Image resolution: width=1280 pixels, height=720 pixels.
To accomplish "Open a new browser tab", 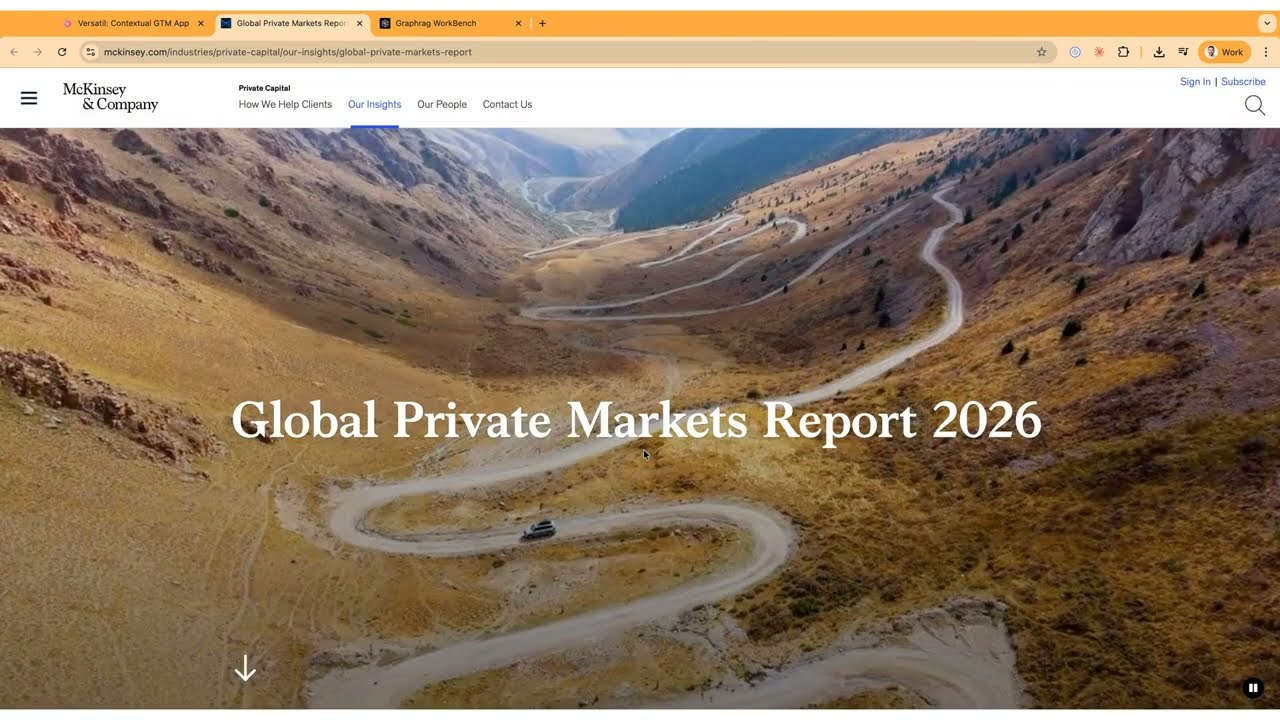I will pyautogui.click(x=542, y=23).
